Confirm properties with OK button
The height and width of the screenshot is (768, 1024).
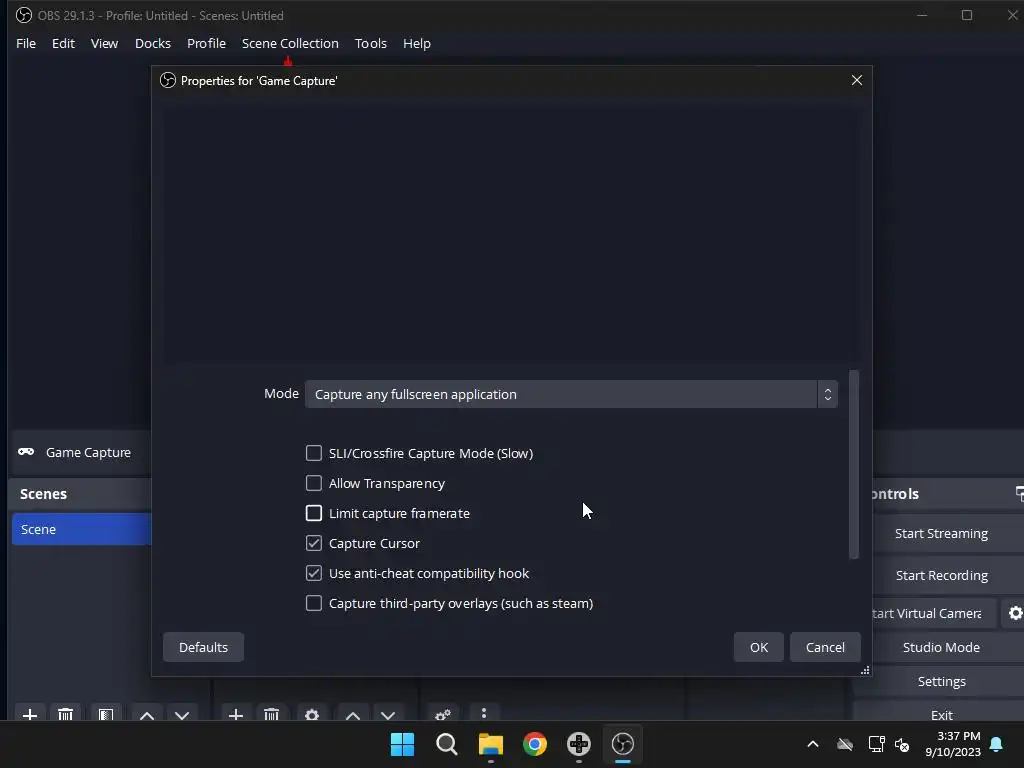759,647
